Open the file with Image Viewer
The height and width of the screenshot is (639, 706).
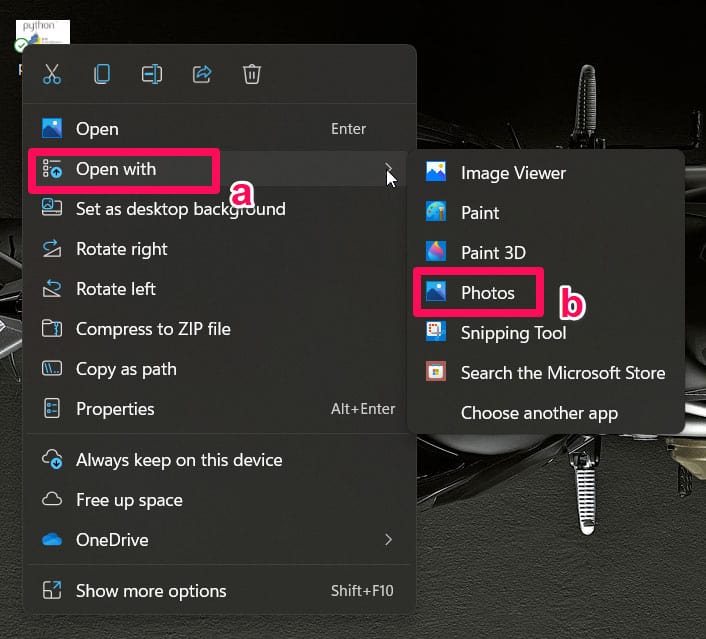pyautogui.click(x=546, y=173)
